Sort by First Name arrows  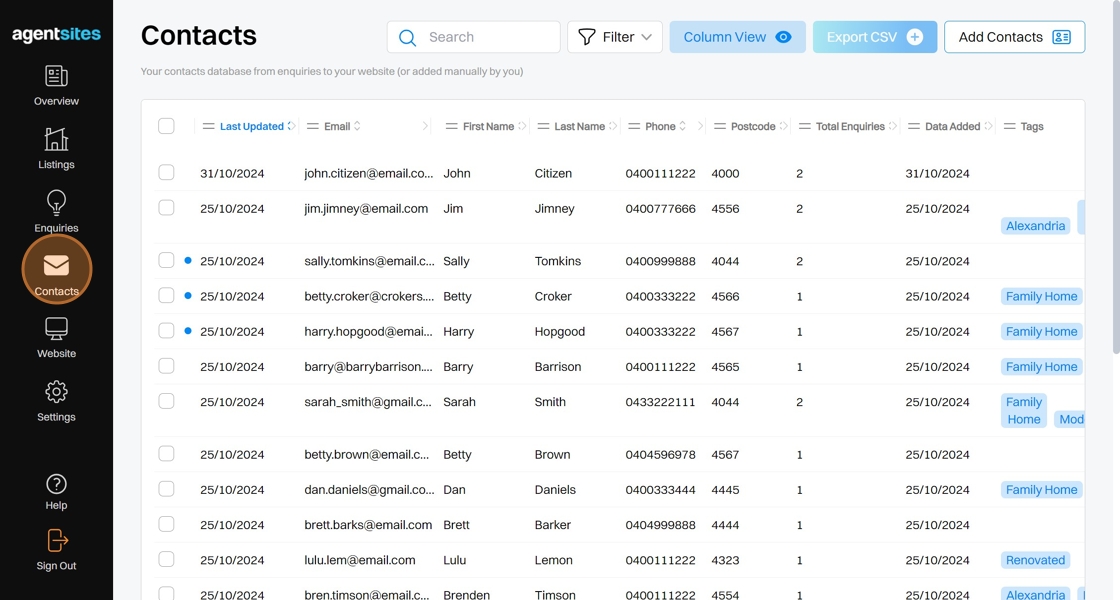522,126
